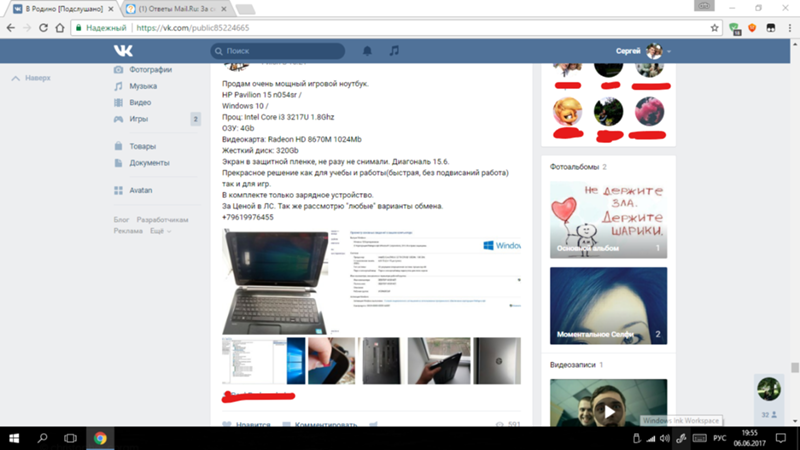Go back in browser history
Viewport: 800px width, 450px height.
point(11,28)
